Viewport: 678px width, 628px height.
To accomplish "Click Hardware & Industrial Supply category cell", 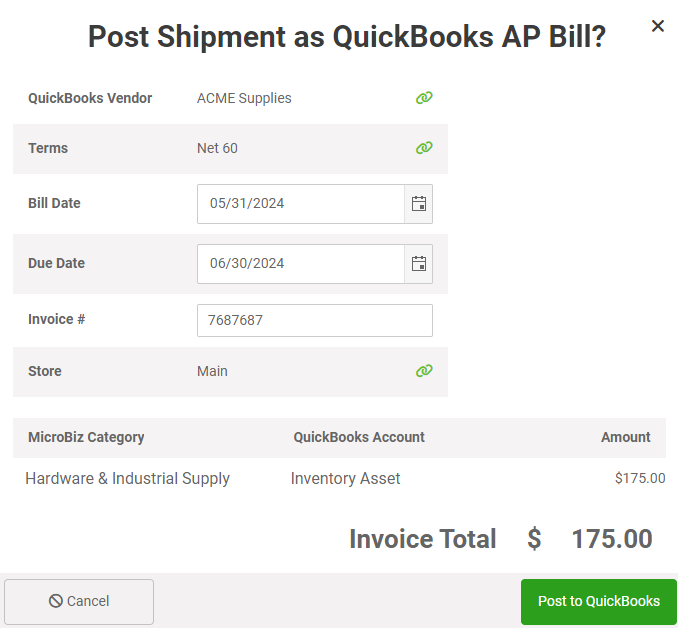I will (x=128, y=478).
